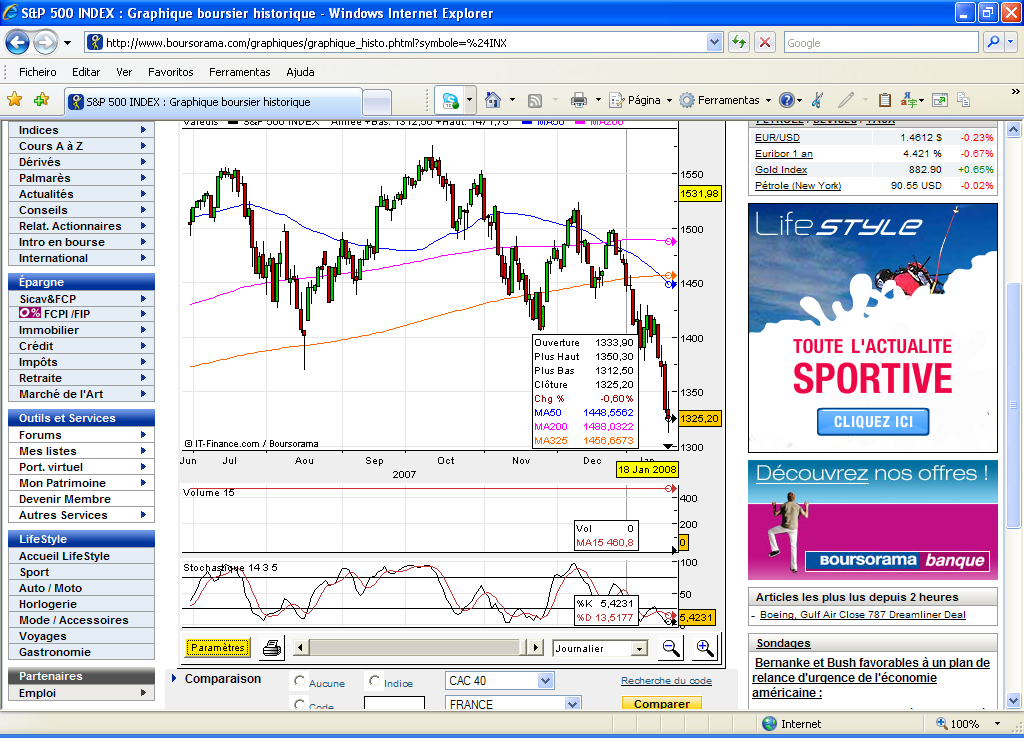Print the chart using printer icon below chart
Image resolution: width=1024 pixels, height=738 pixels.
tap(272, 648)
